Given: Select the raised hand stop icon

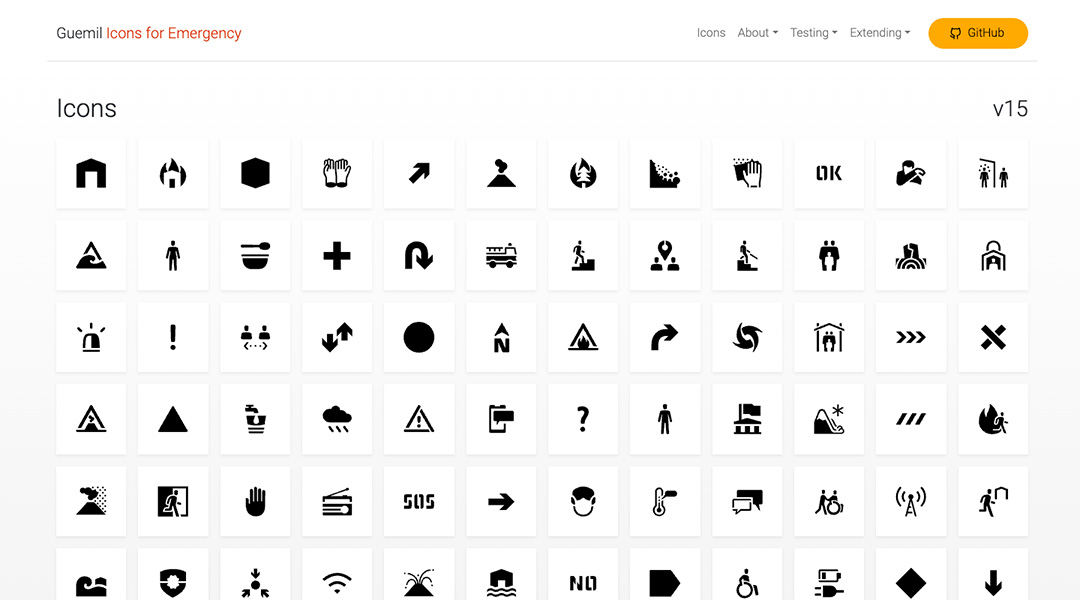Looking at the screenshot, I should (x=255, y=502).
